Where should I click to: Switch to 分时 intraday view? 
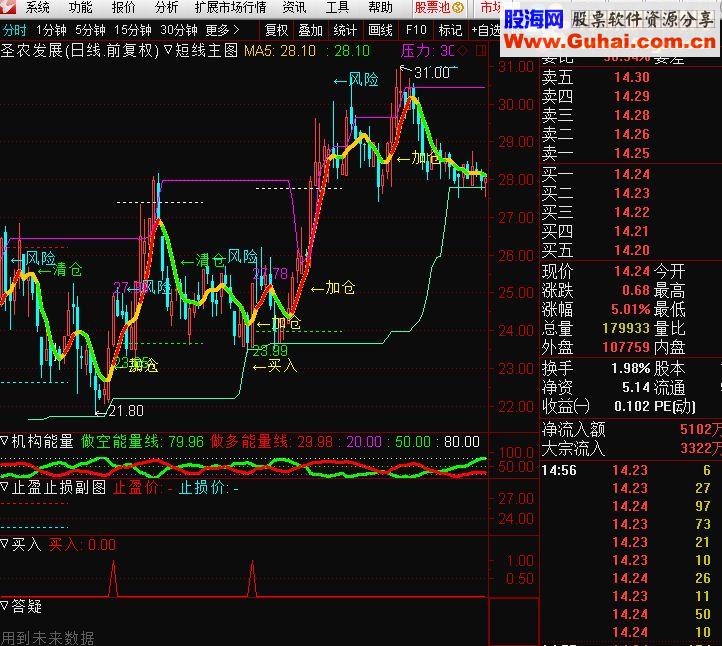tap(15, 30)
